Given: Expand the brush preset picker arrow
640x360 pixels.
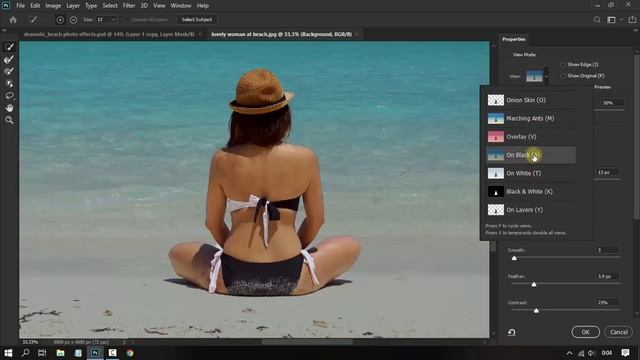Looking at the screenshot, I should (x=43, y=20).
